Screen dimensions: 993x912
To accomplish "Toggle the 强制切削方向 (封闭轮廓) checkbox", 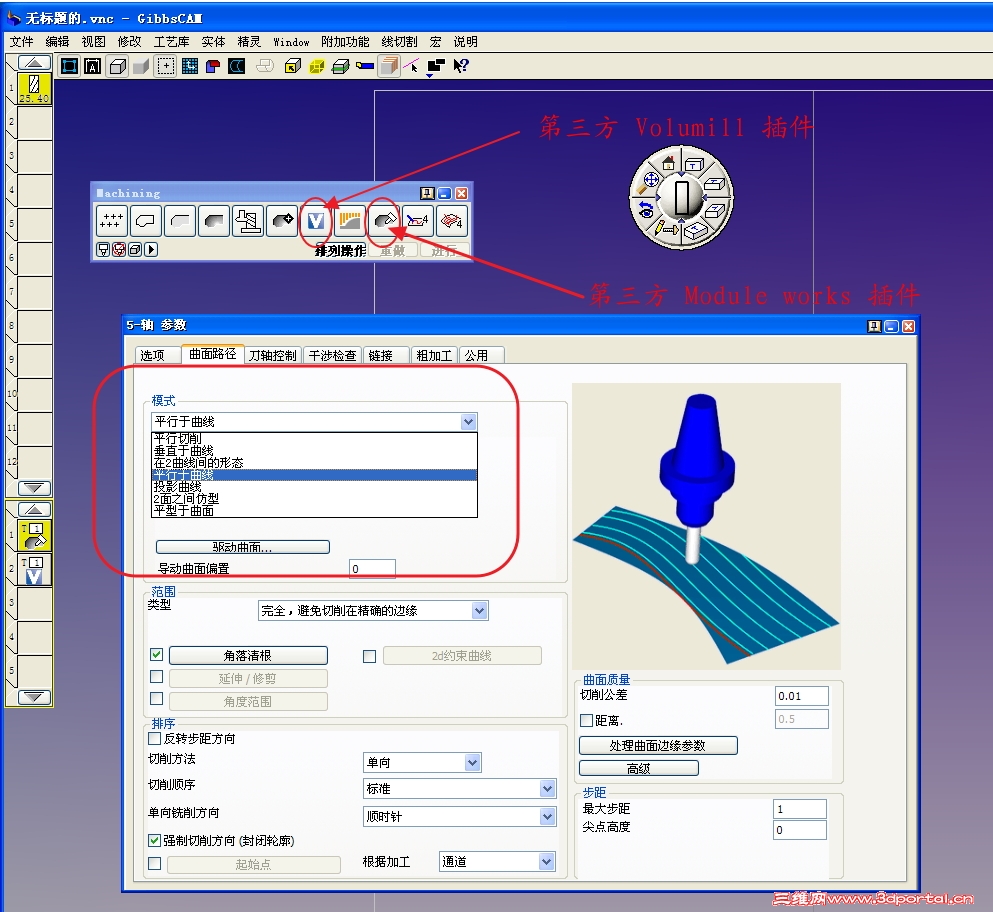I will click(154, 840).
